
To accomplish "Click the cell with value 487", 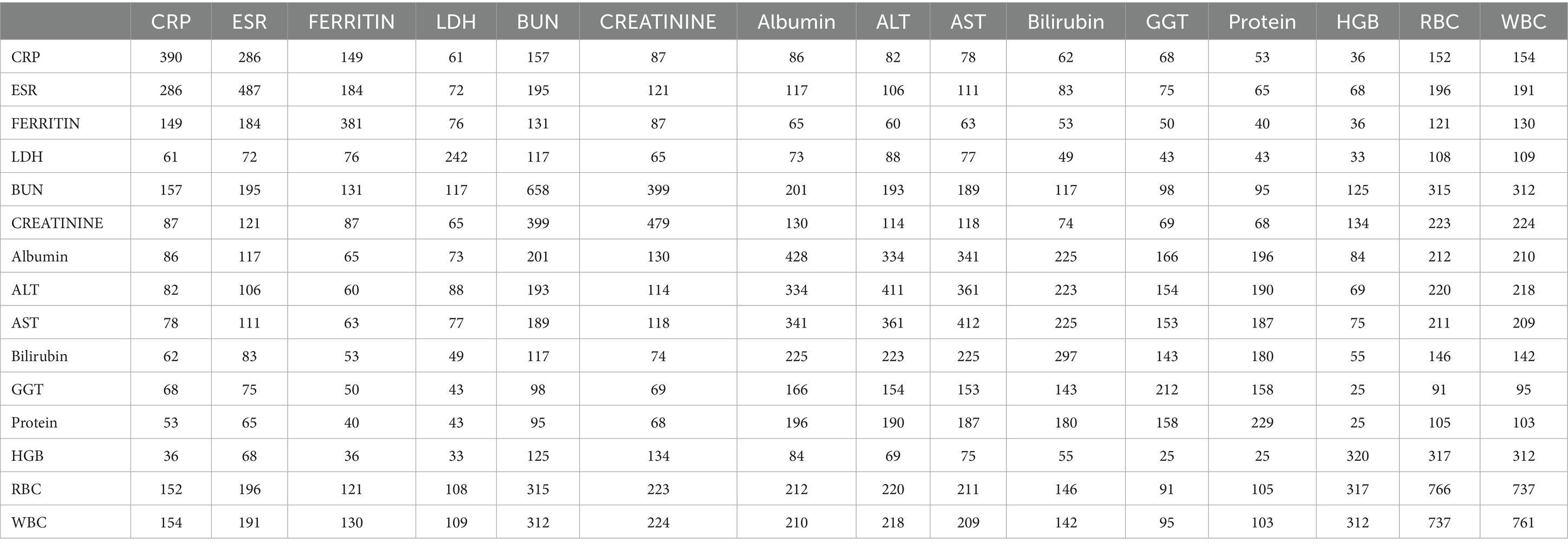I will (249, 90).
